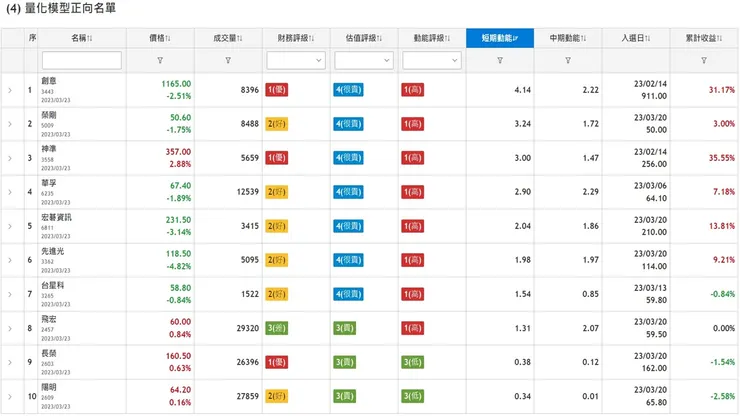Select stock name 陽明

49,387
